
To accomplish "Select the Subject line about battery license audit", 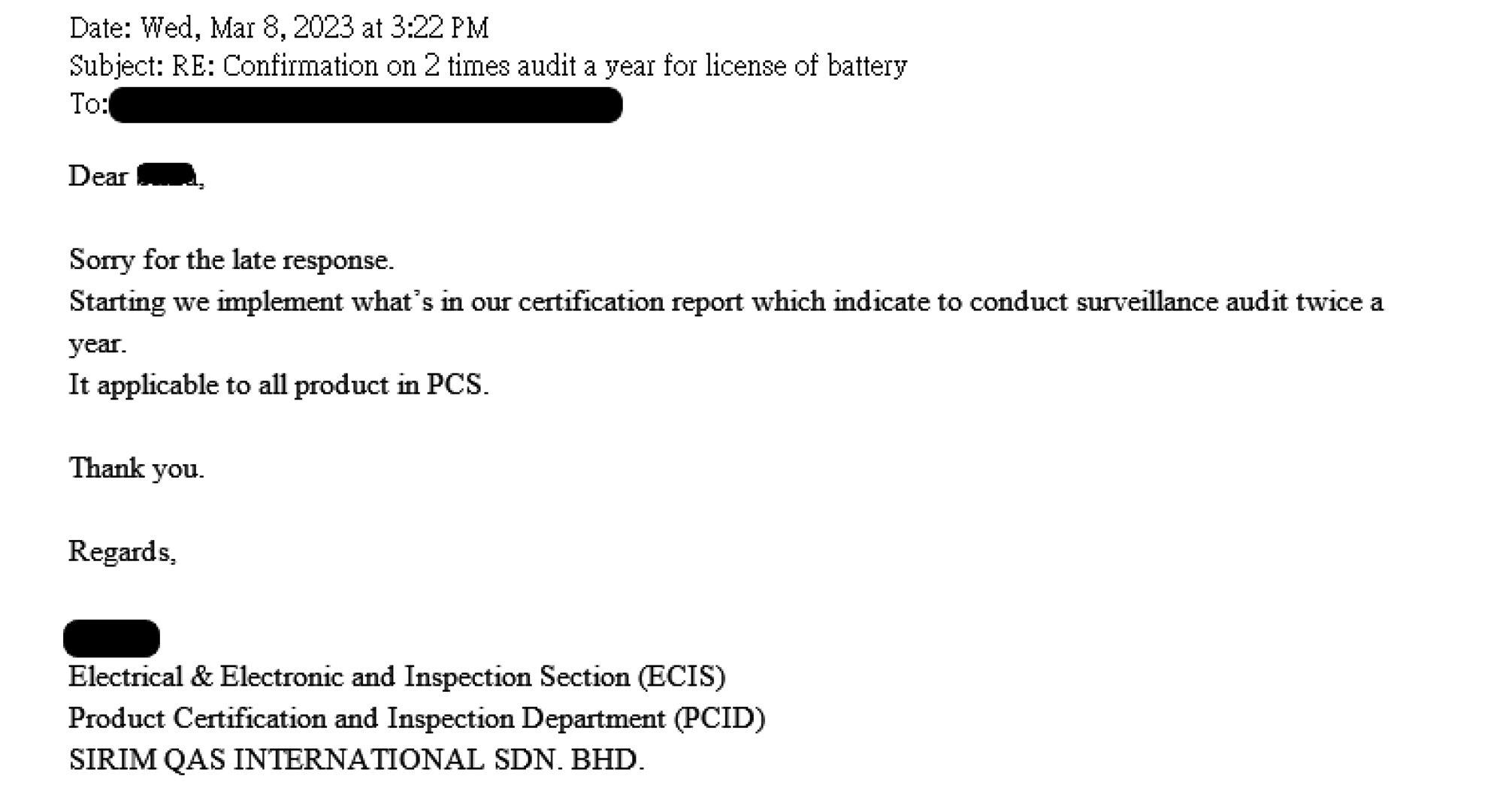I will click(488, 66).
